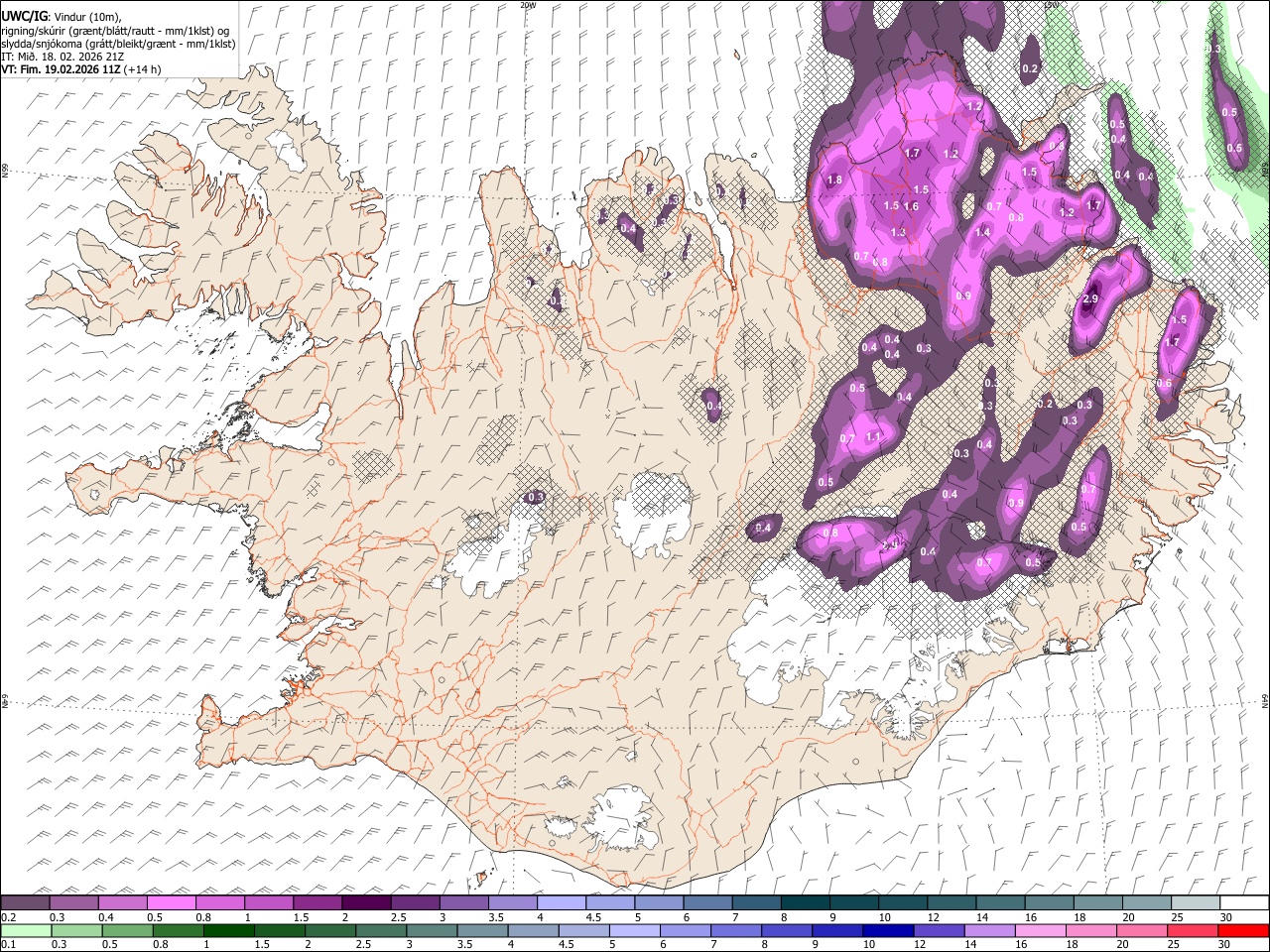Click the rain legend swatch between 25 and 30
This screenshot has height=952, width=1270.
[1193, 930]
